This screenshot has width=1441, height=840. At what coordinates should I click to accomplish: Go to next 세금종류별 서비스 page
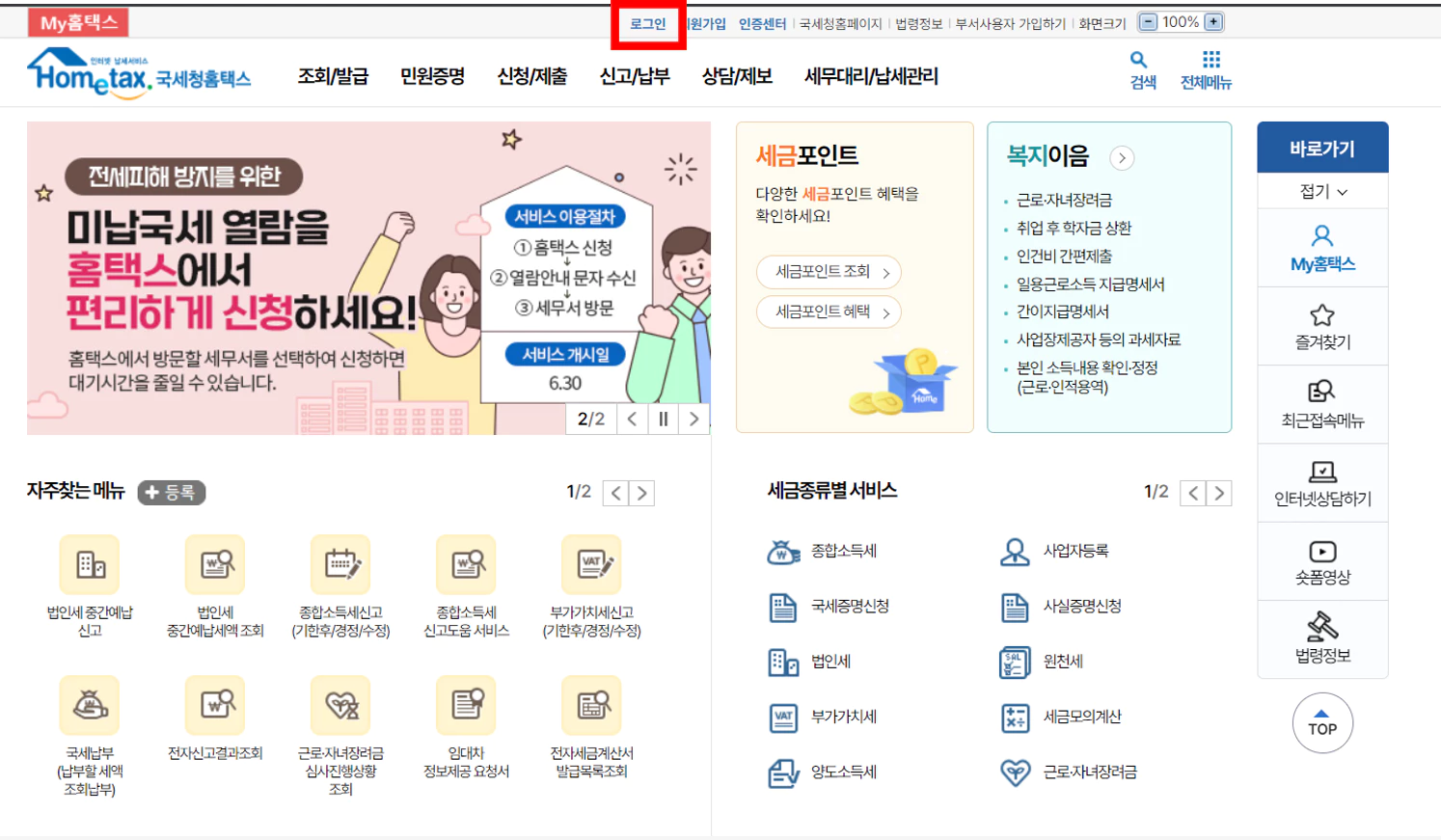(x=1220, y=493)
